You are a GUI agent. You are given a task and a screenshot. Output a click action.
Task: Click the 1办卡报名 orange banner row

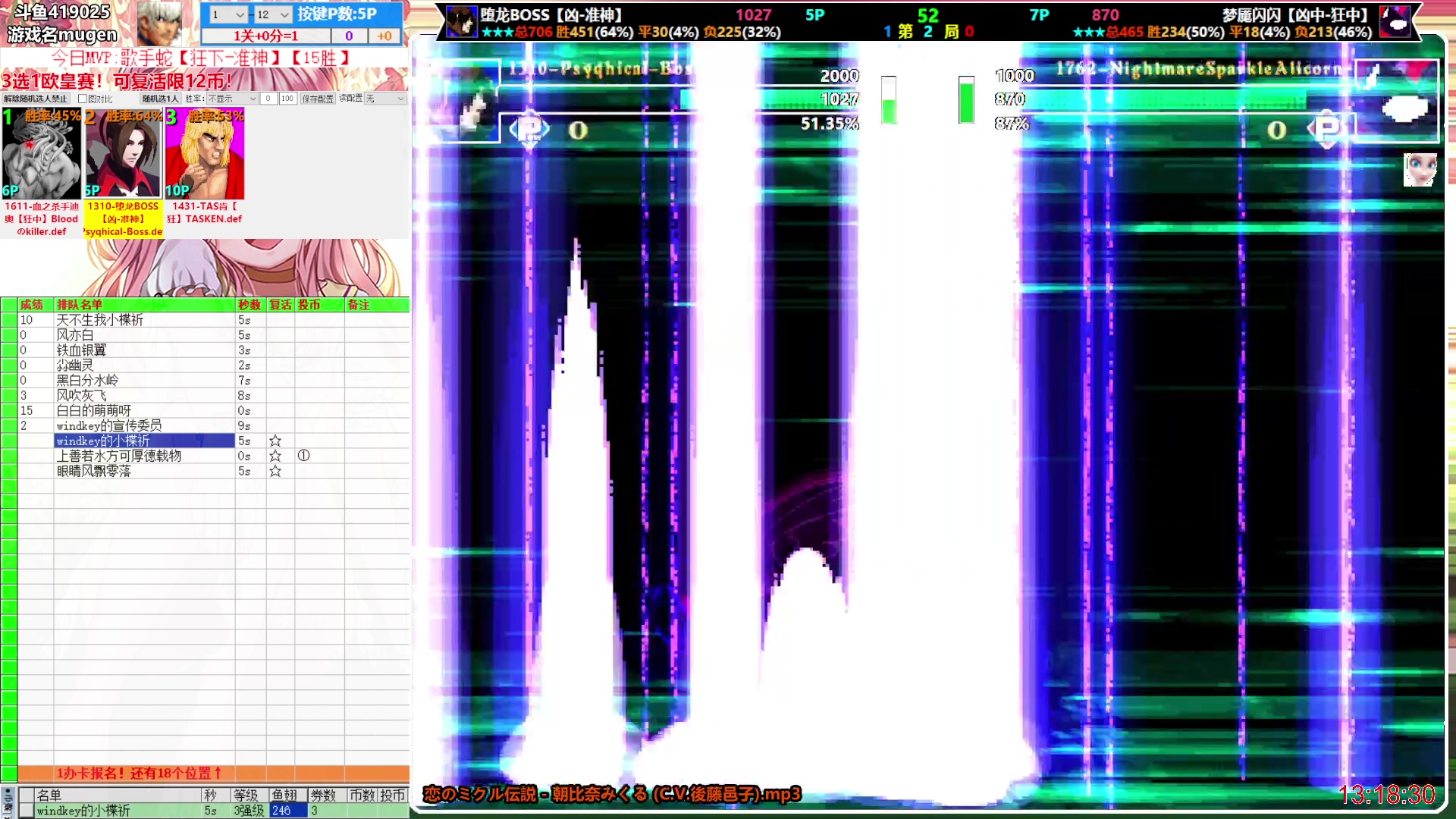(214, 773)
